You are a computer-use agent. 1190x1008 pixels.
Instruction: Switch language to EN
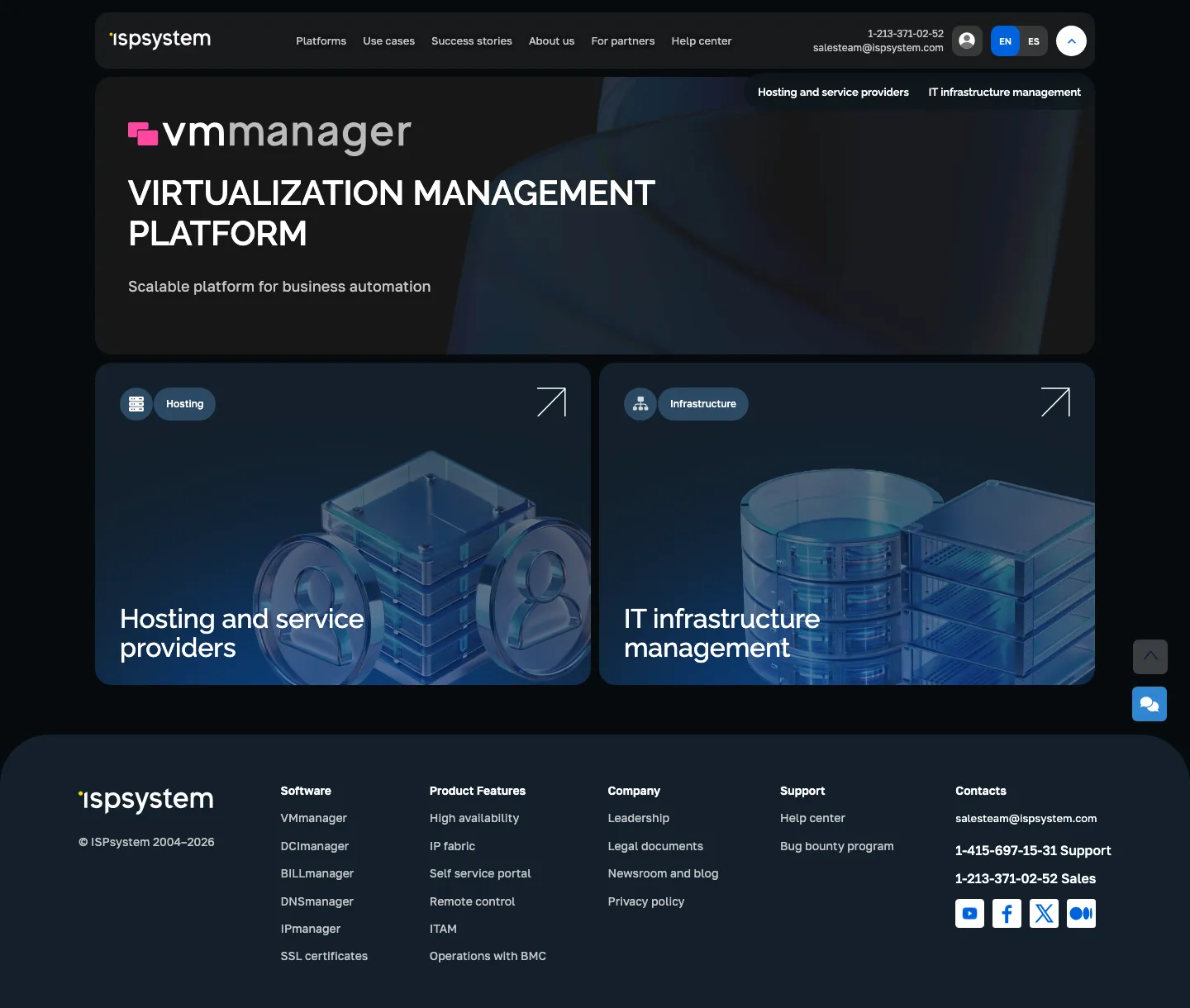pos(1005,40)
